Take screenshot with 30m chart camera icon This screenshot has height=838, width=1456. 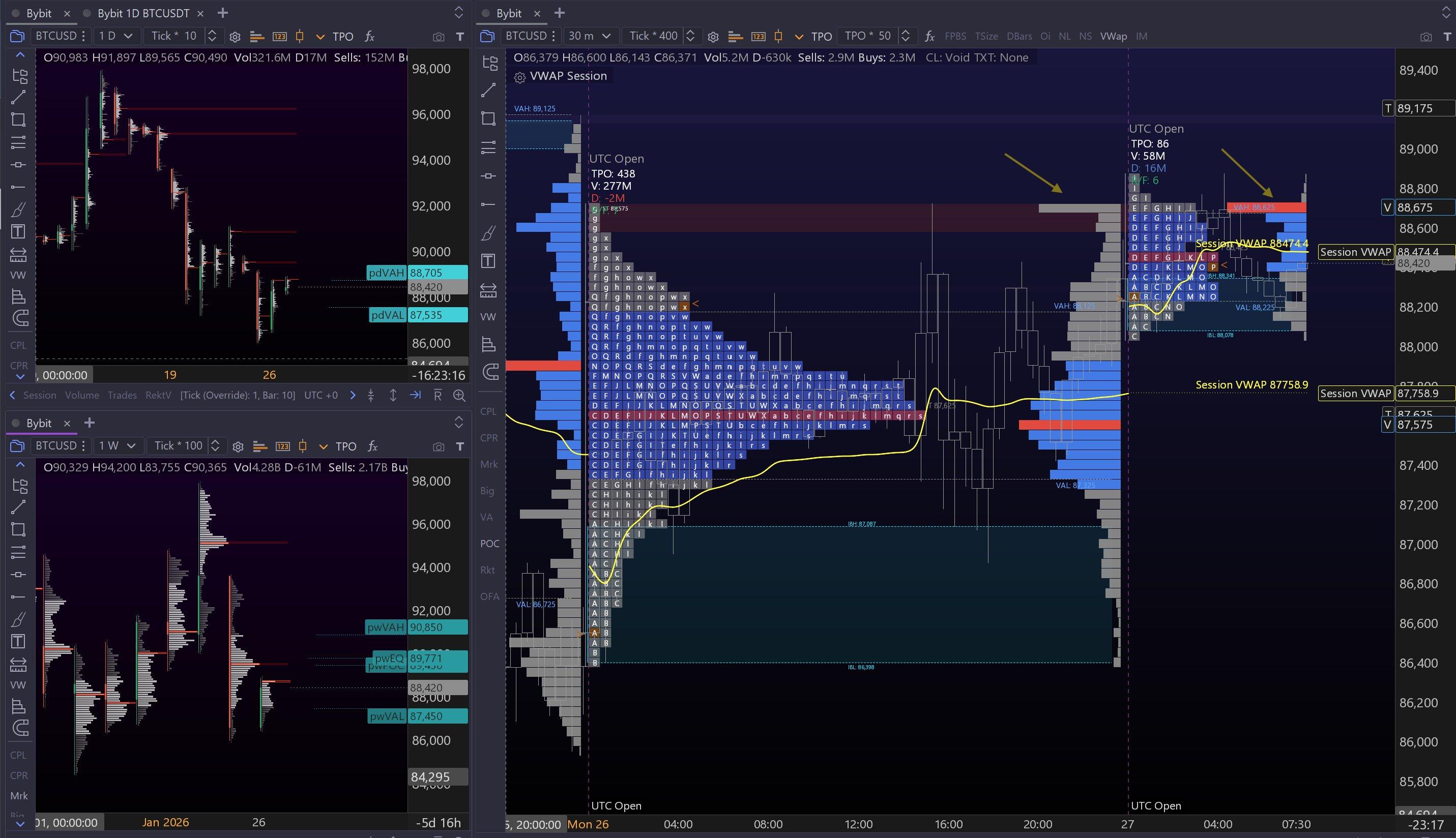click(1425, 37)
